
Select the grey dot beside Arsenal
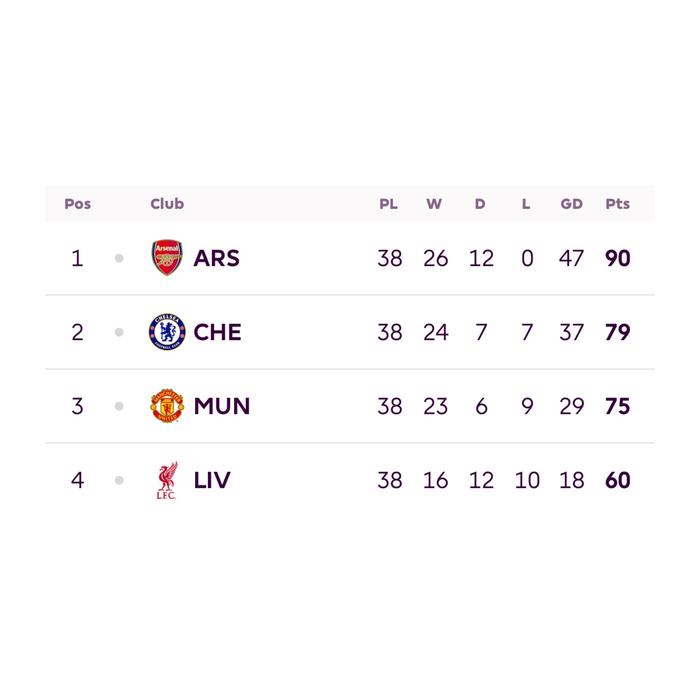(119, 258)
